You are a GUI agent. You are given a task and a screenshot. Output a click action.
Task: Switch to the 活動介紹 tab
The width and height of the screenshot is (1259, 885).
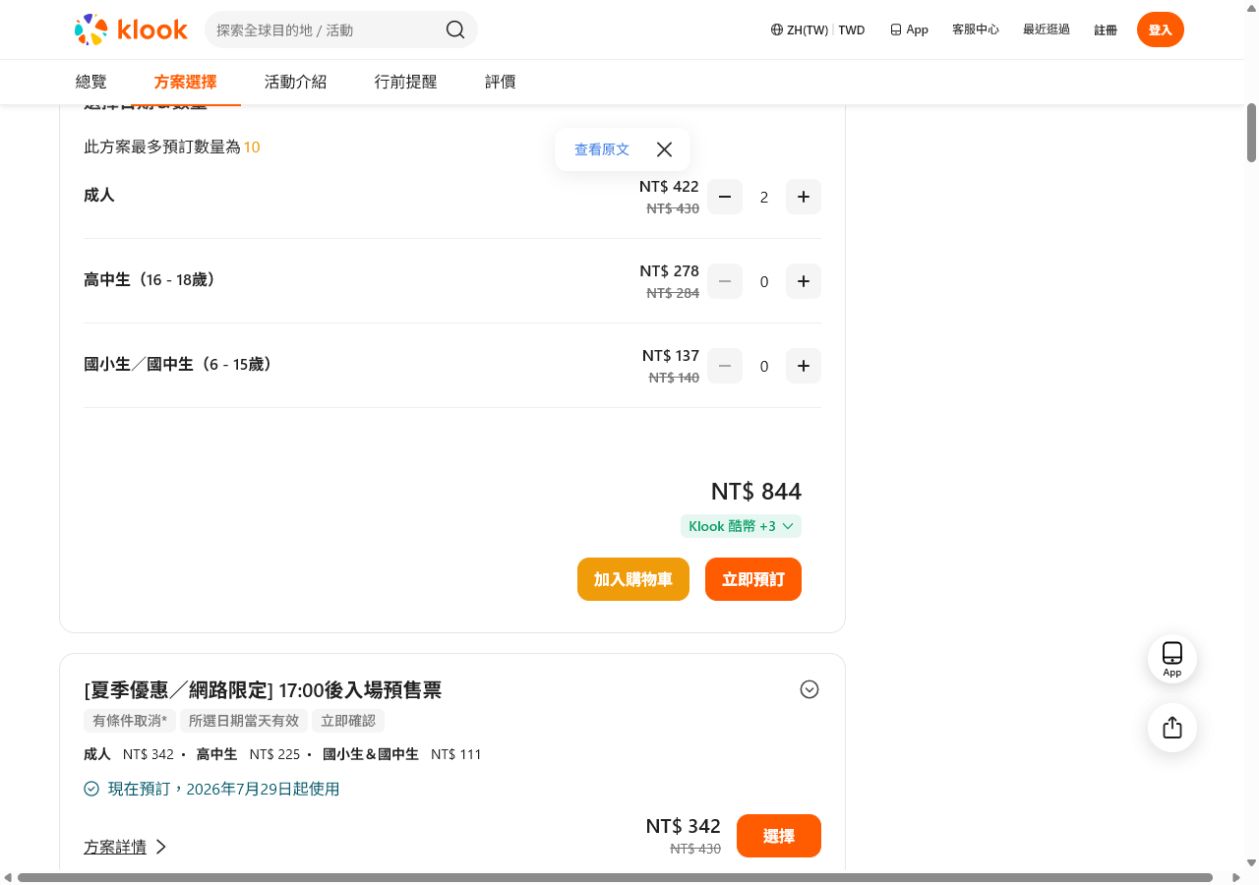click(x=295, y=82)
